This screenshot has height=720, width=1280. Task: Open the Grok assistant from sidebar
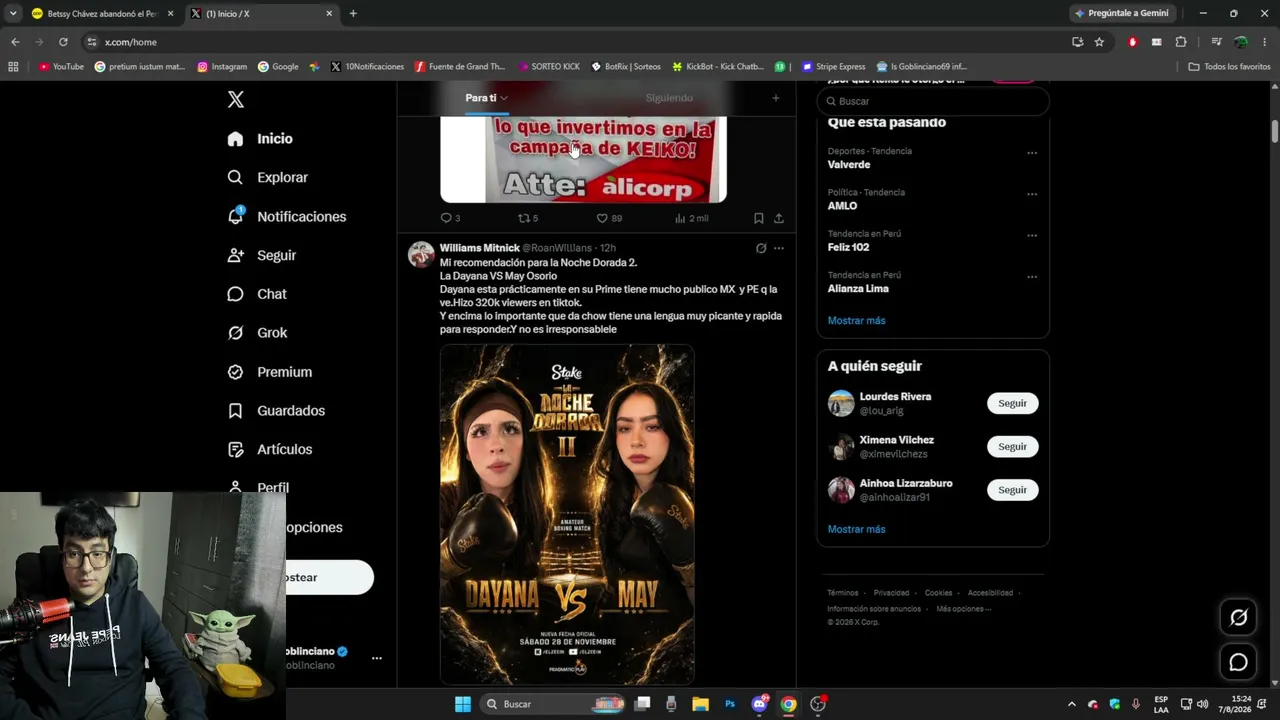[257, 333]
